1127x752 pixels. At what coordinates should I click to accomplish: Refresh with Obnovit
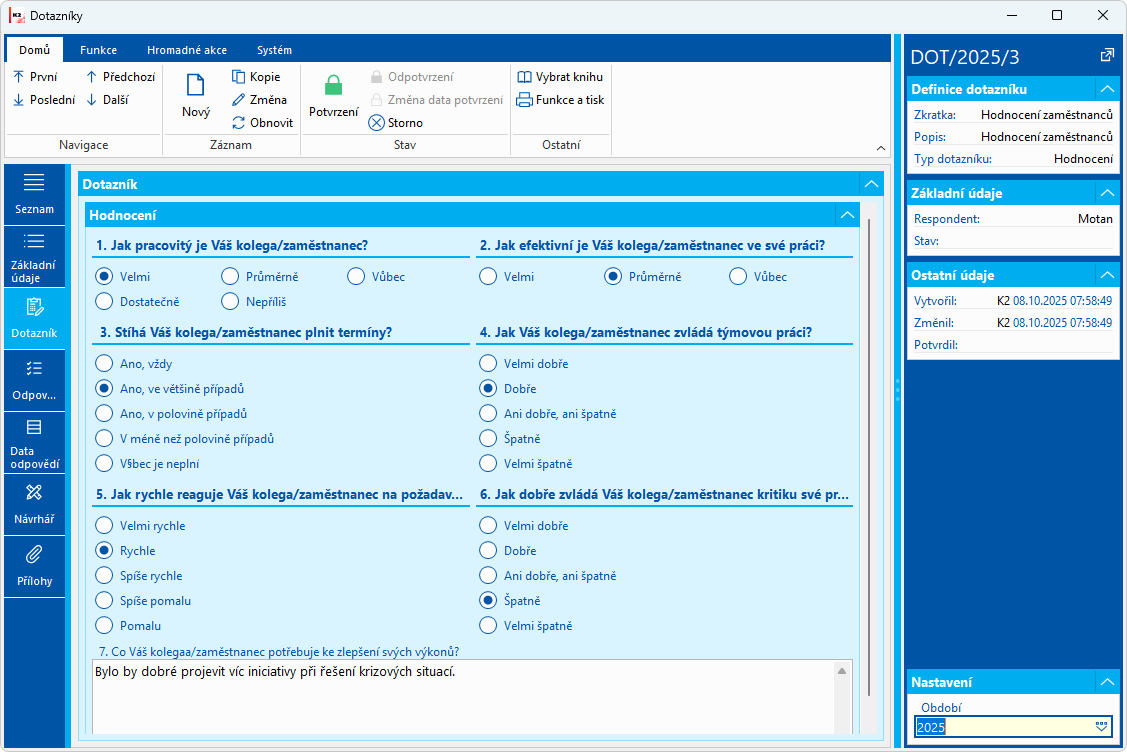262,123
